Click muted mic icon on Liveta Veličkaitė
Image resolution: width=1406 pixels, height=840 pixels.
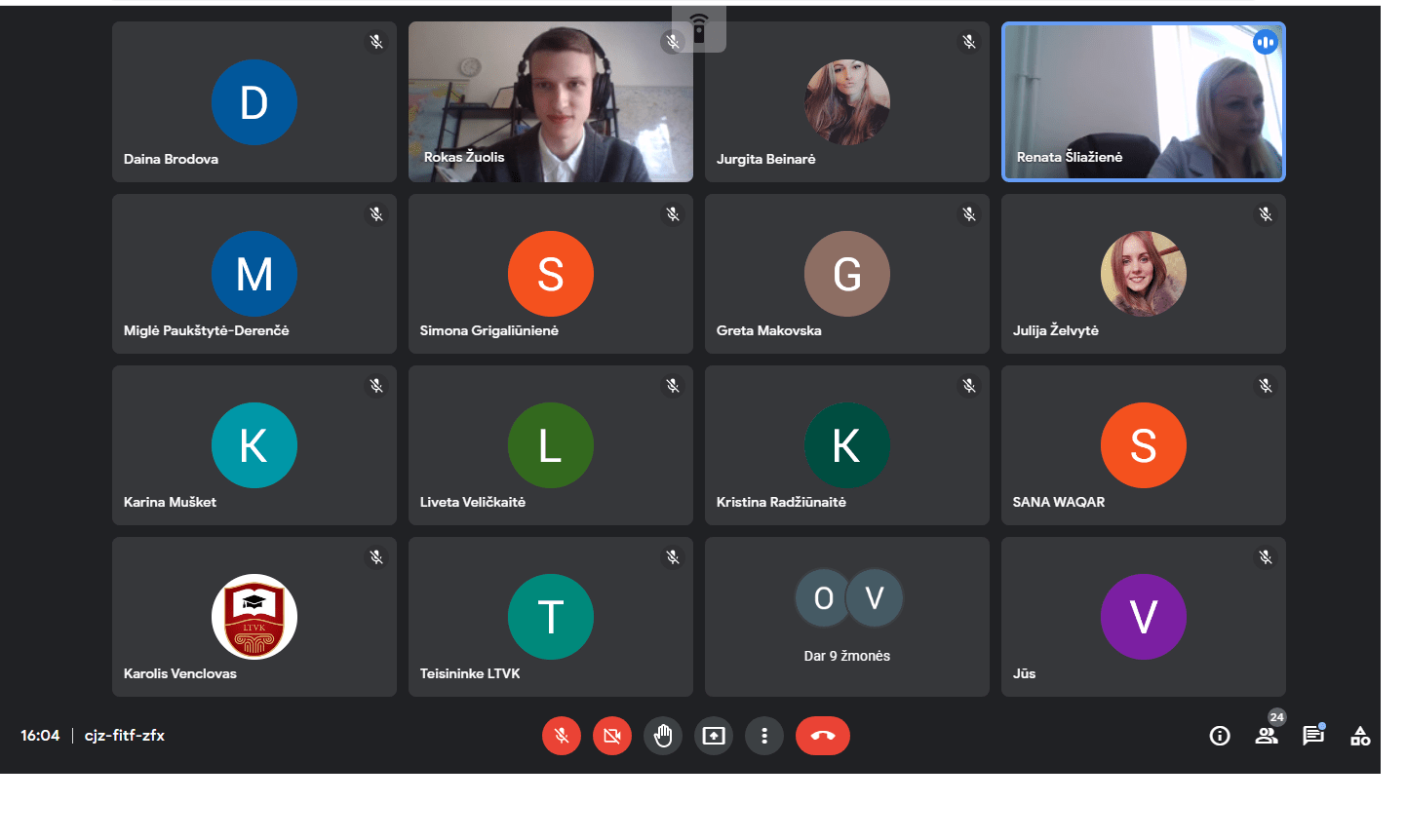(x=673, y=385)
